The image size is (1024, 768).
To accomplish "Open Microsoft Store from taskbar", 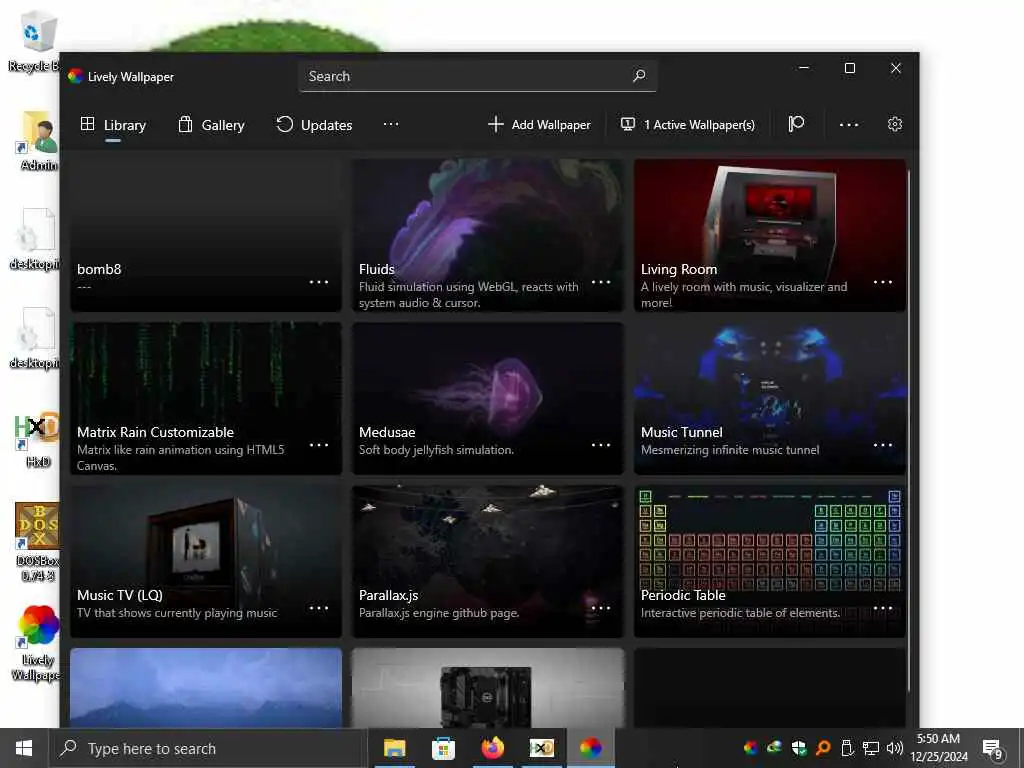I will (x=443, y=748).
